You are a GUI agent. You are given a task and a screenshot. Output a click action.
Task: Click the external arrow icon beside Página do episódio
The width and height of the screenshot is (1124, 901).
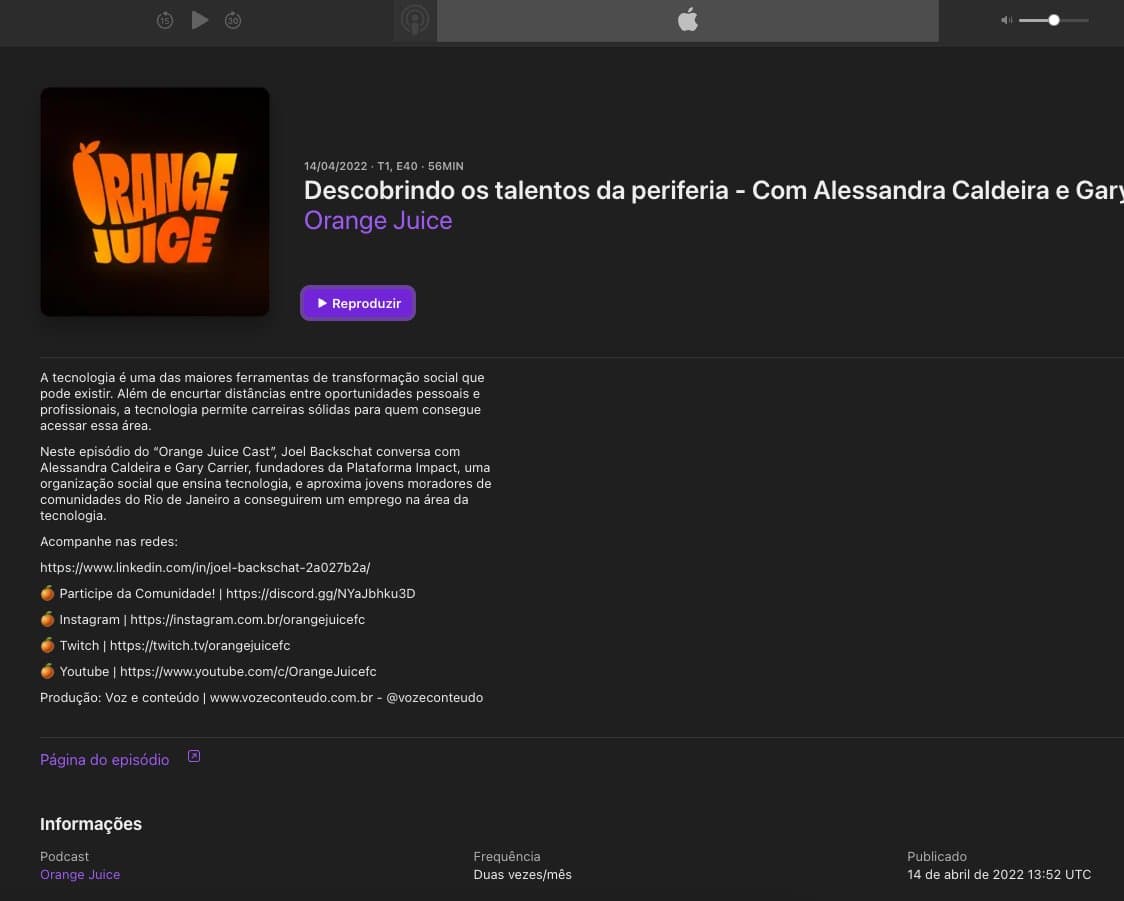point(194,757)
